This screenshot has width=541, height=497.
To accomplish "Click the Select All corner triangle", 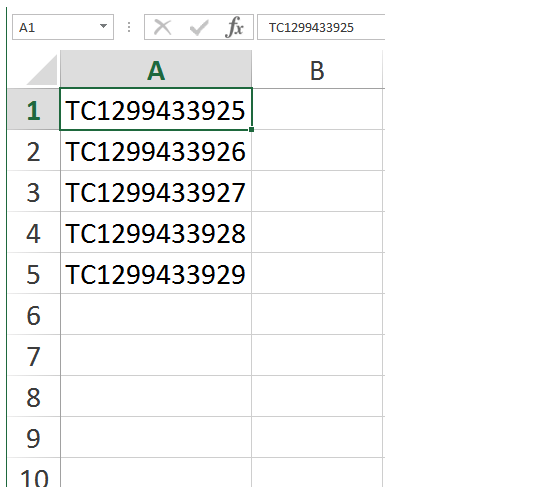I will pos(42,70).
